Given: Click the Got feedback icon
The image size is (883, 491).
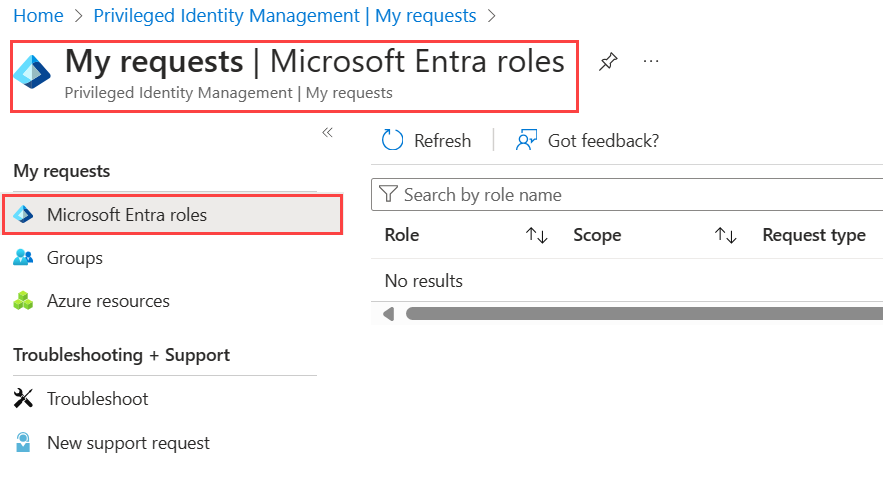Looking at the screenshot, I should pos(527,141).
